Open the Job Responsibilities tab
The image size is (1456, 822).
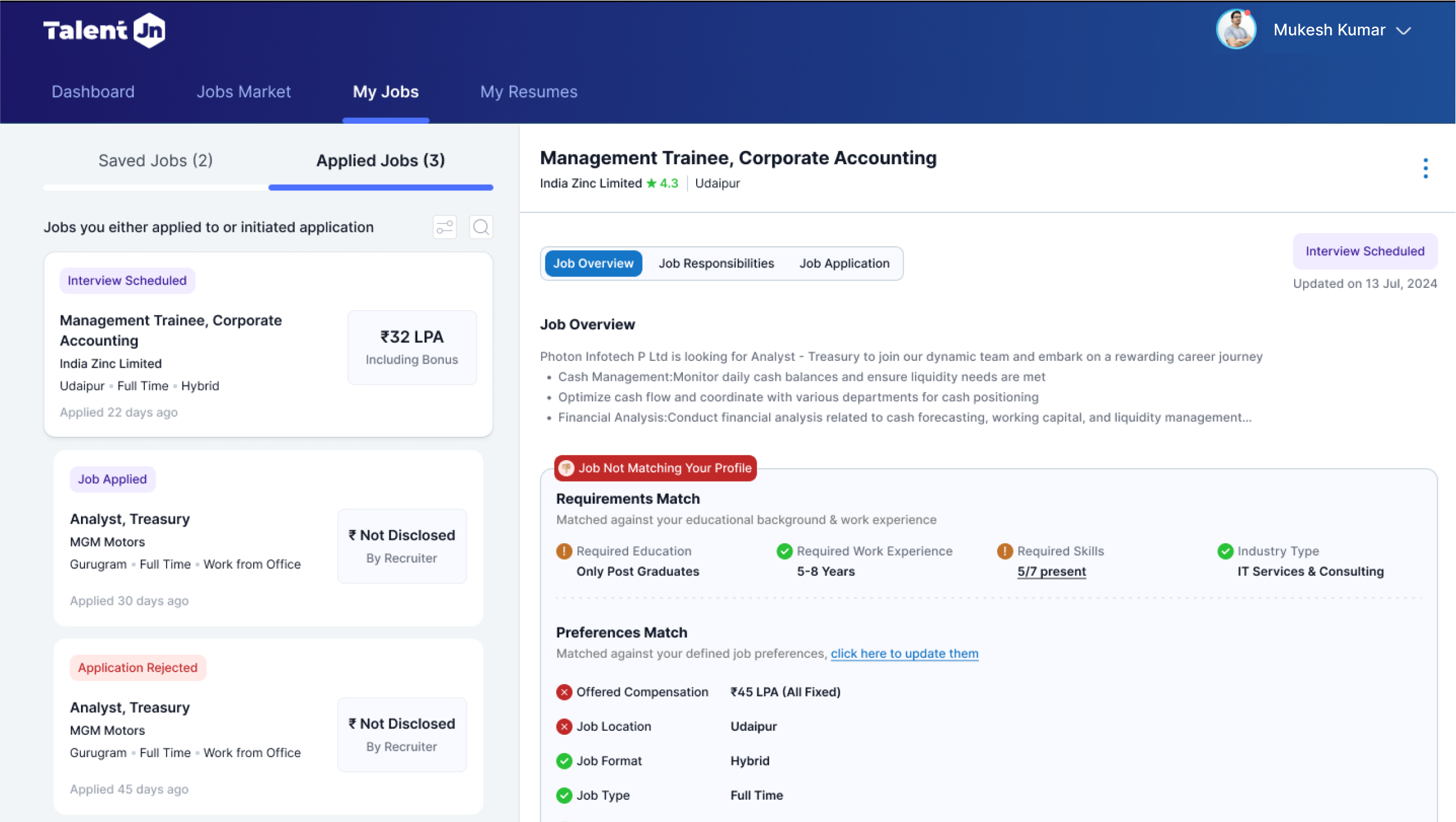tap(717, 263)
